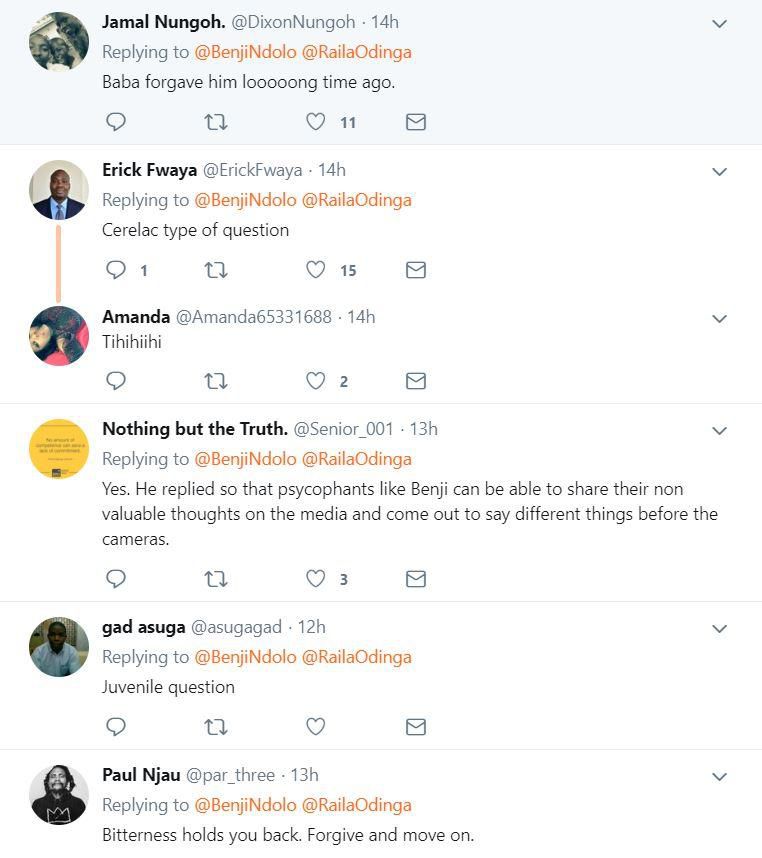Like Amanda's 'Tihihiihi' reply
The image size is (762, 858).
pyautogui.click(x=315, y=380)
